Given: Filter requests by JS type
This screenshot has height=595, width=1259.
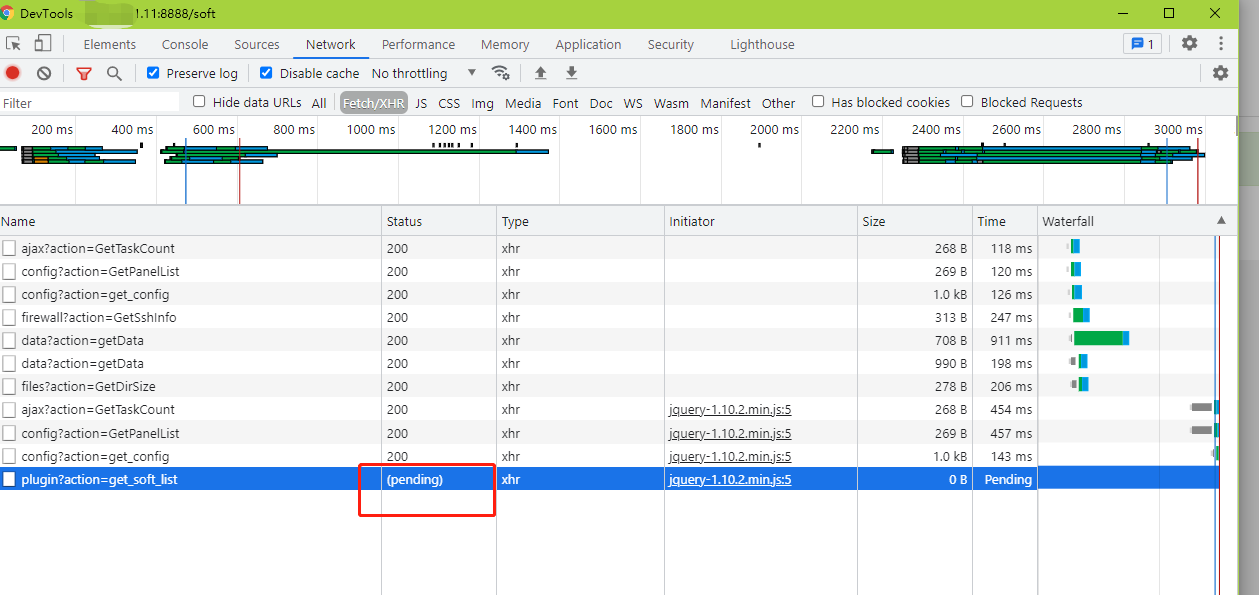Looking at the screenshot, I should coord(421,103).
